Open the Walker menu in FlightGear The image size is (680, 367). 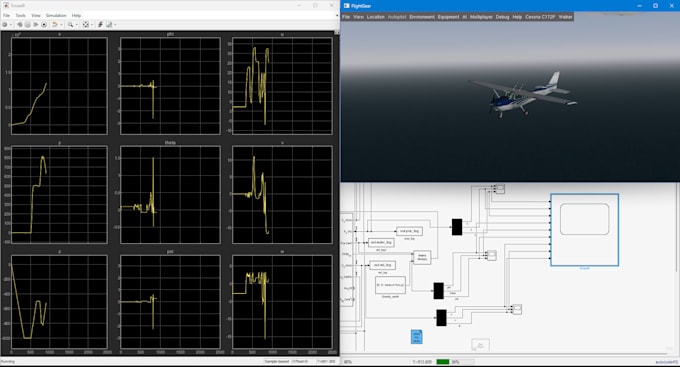click(565, 17)
